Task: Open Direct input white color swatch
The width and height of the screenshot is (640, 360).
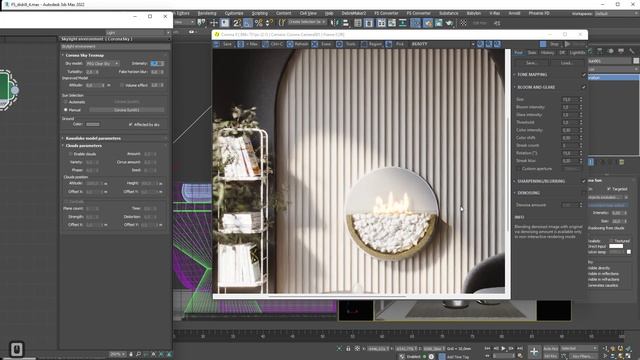Action: 616,246
